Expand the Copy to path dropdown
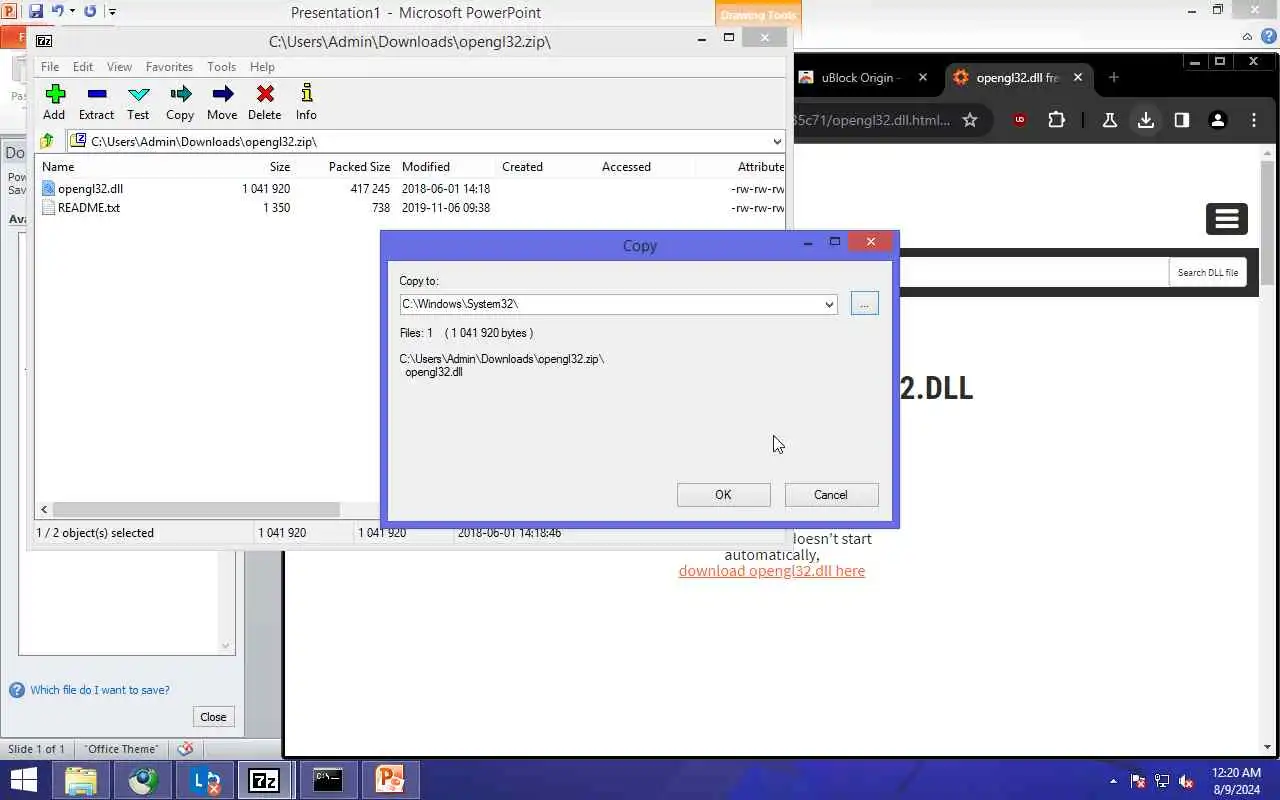 829,304
